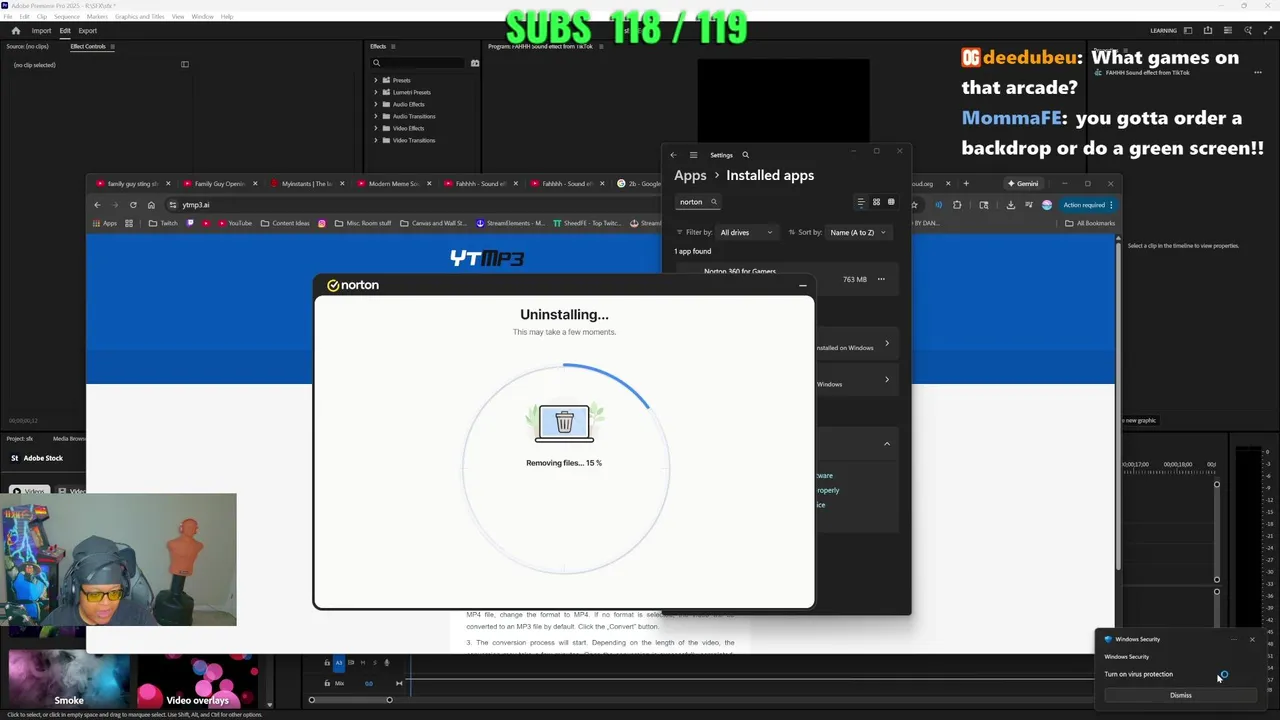This screenshot has height=720, width=1280.
Task: Click the Effects panel search field
Action: coord(417,63)
